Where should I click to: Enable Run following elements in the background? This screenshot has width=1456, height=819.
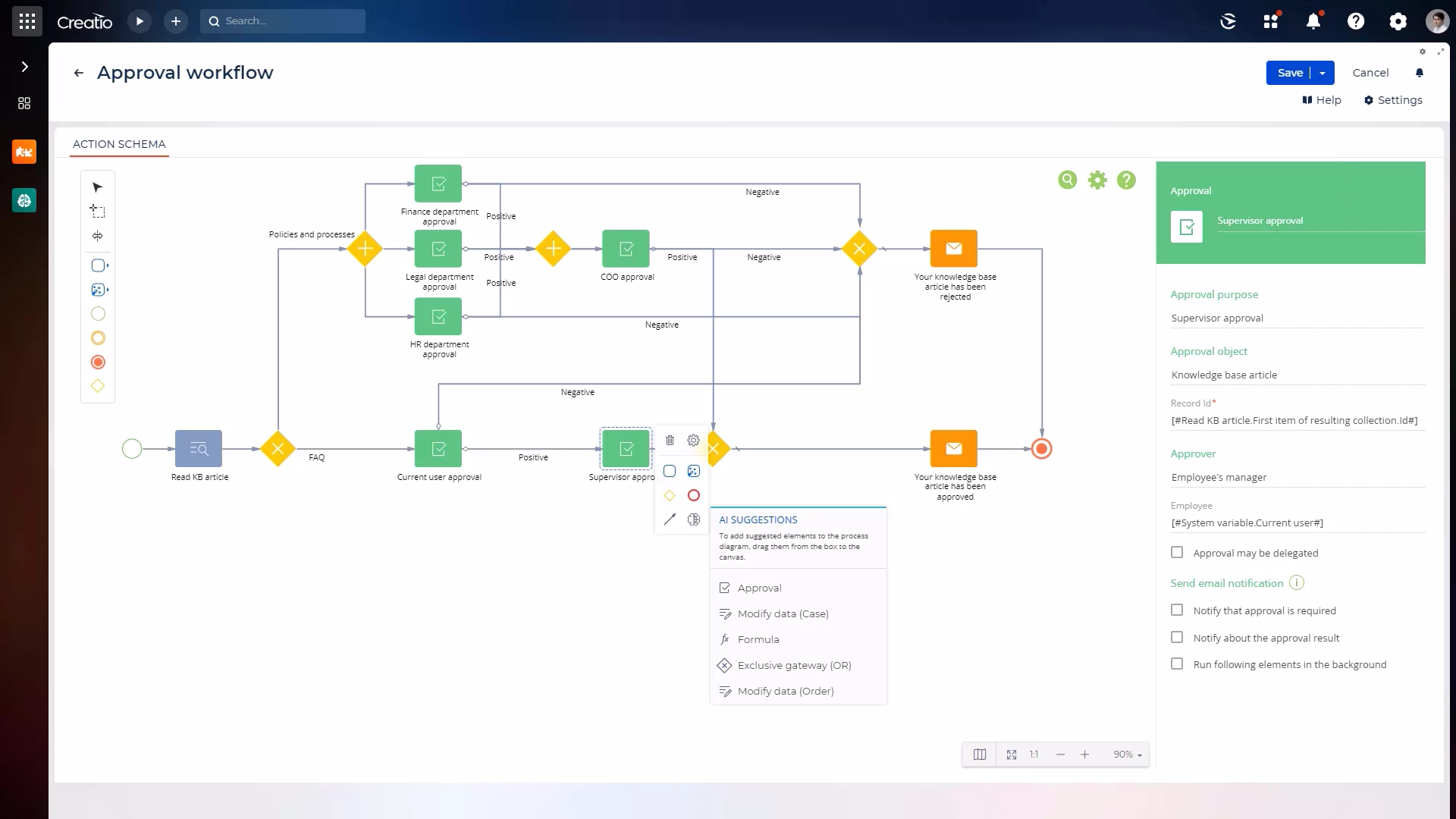pos(1176,664)
